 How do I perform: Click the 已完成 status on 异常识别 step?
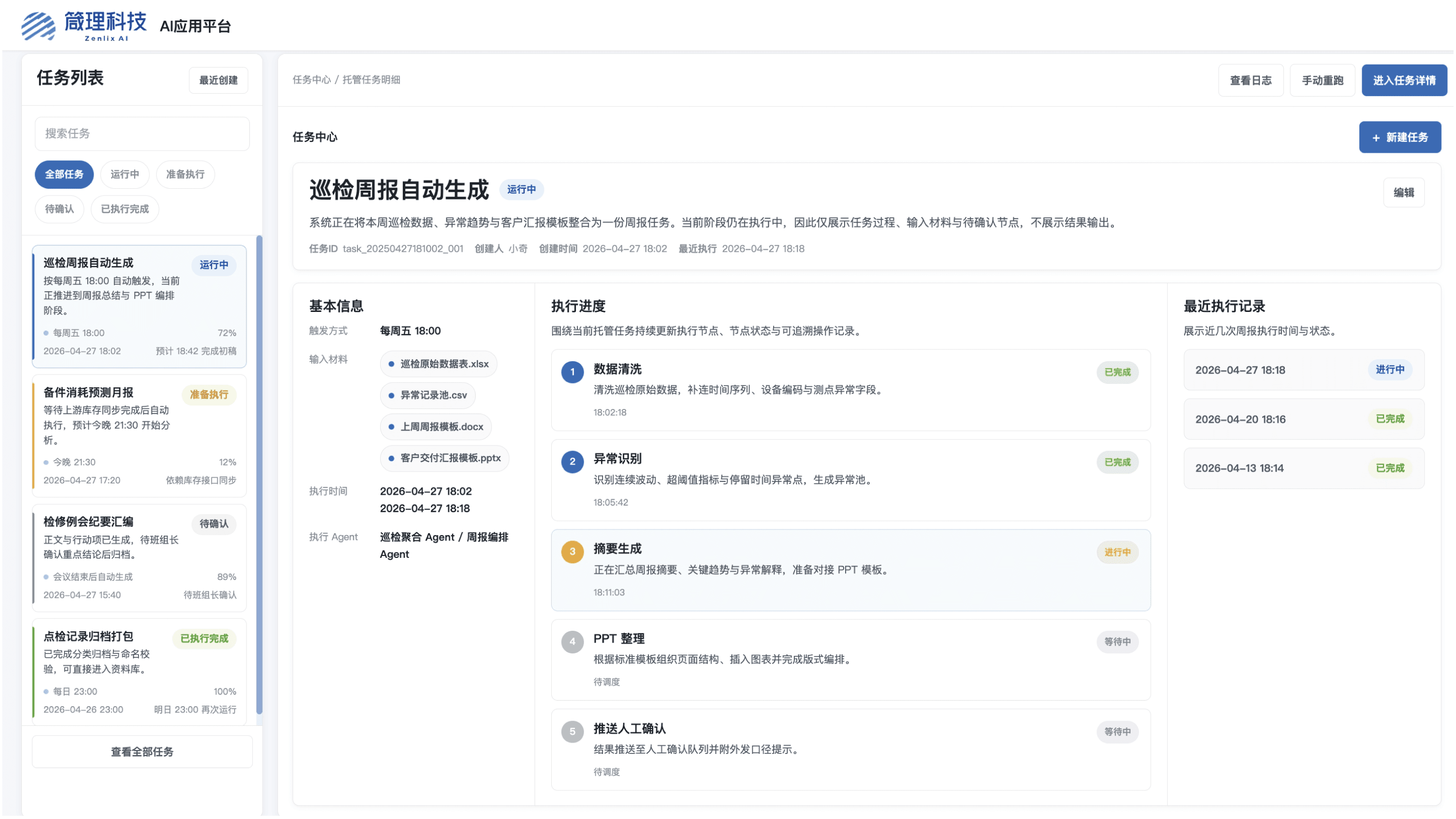pyautogui.click(x=1117, y=463)
